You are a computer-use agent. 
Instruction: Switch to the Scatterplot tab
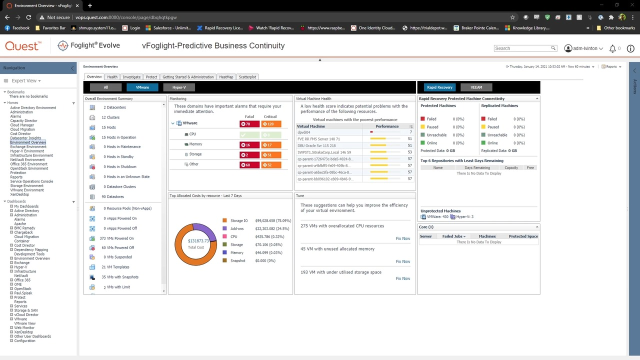247,77
